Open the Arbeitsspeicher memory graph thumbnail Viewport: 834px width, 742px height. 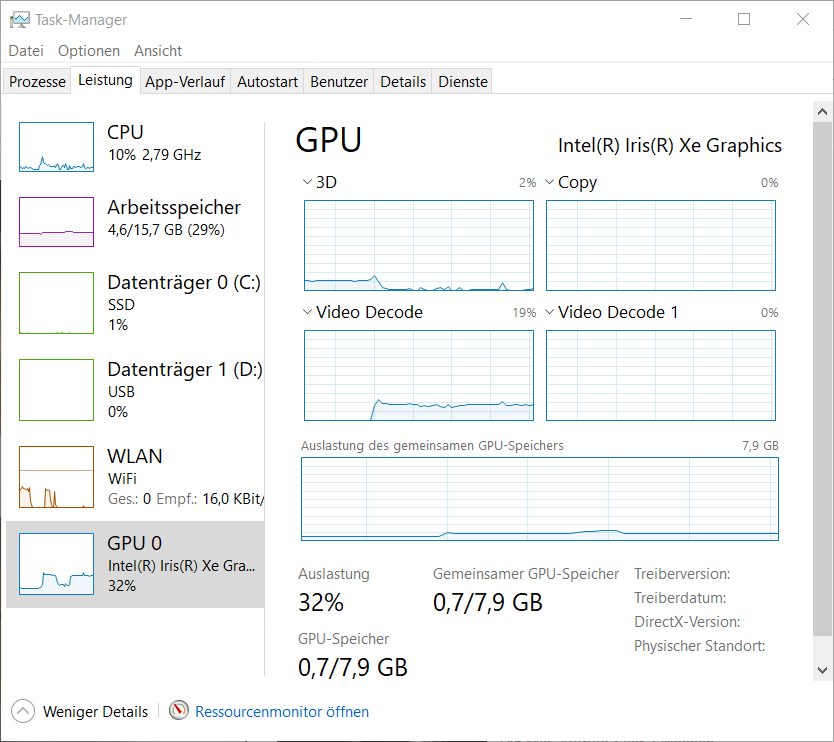[x=56, y=222]
